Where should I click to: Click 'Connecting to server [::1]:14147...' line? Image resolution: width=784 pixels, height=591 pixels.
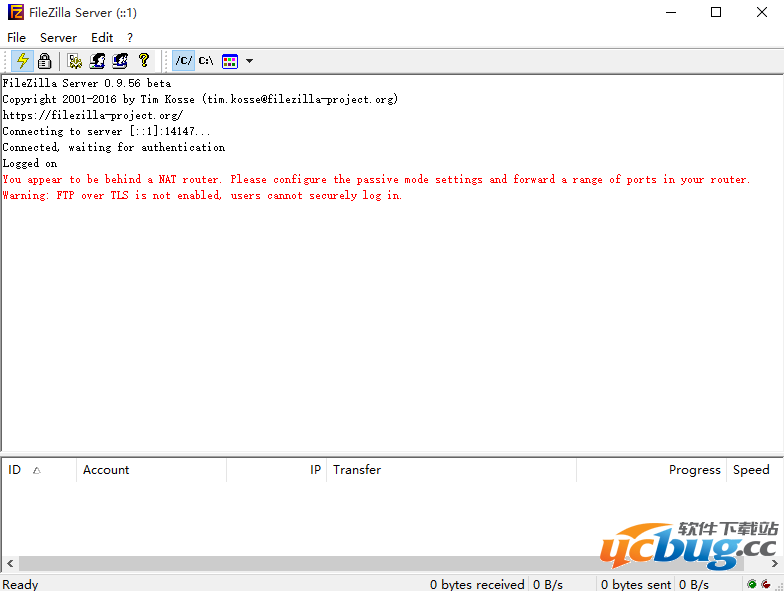click(x=106, y=132)
